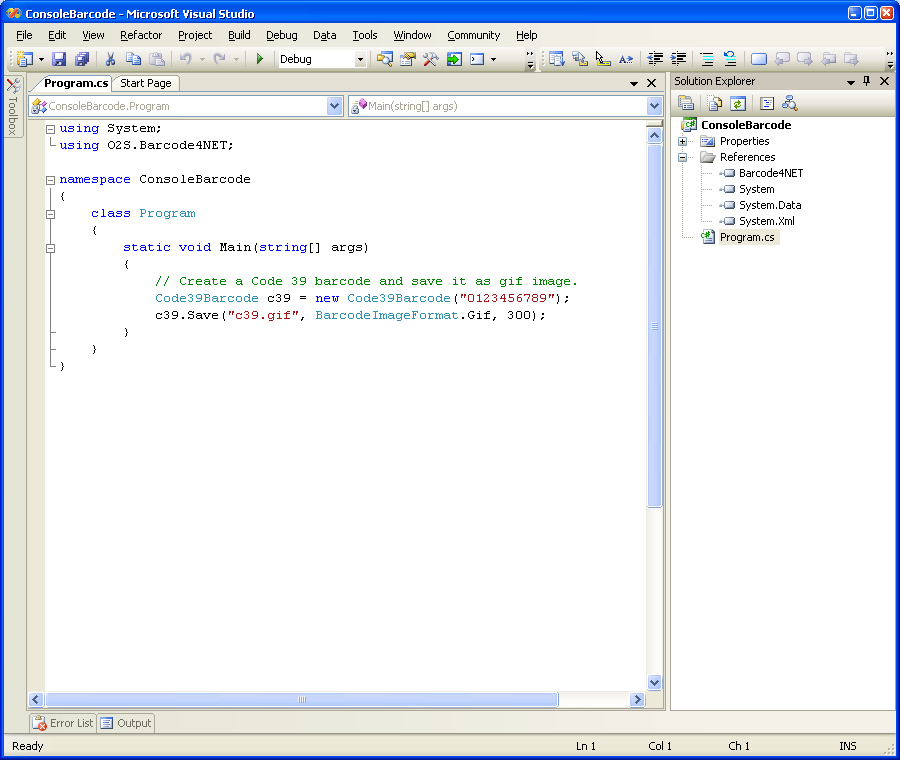Toggle Auto Hide pin on Solution Explorer

click(x=867, y=82)
